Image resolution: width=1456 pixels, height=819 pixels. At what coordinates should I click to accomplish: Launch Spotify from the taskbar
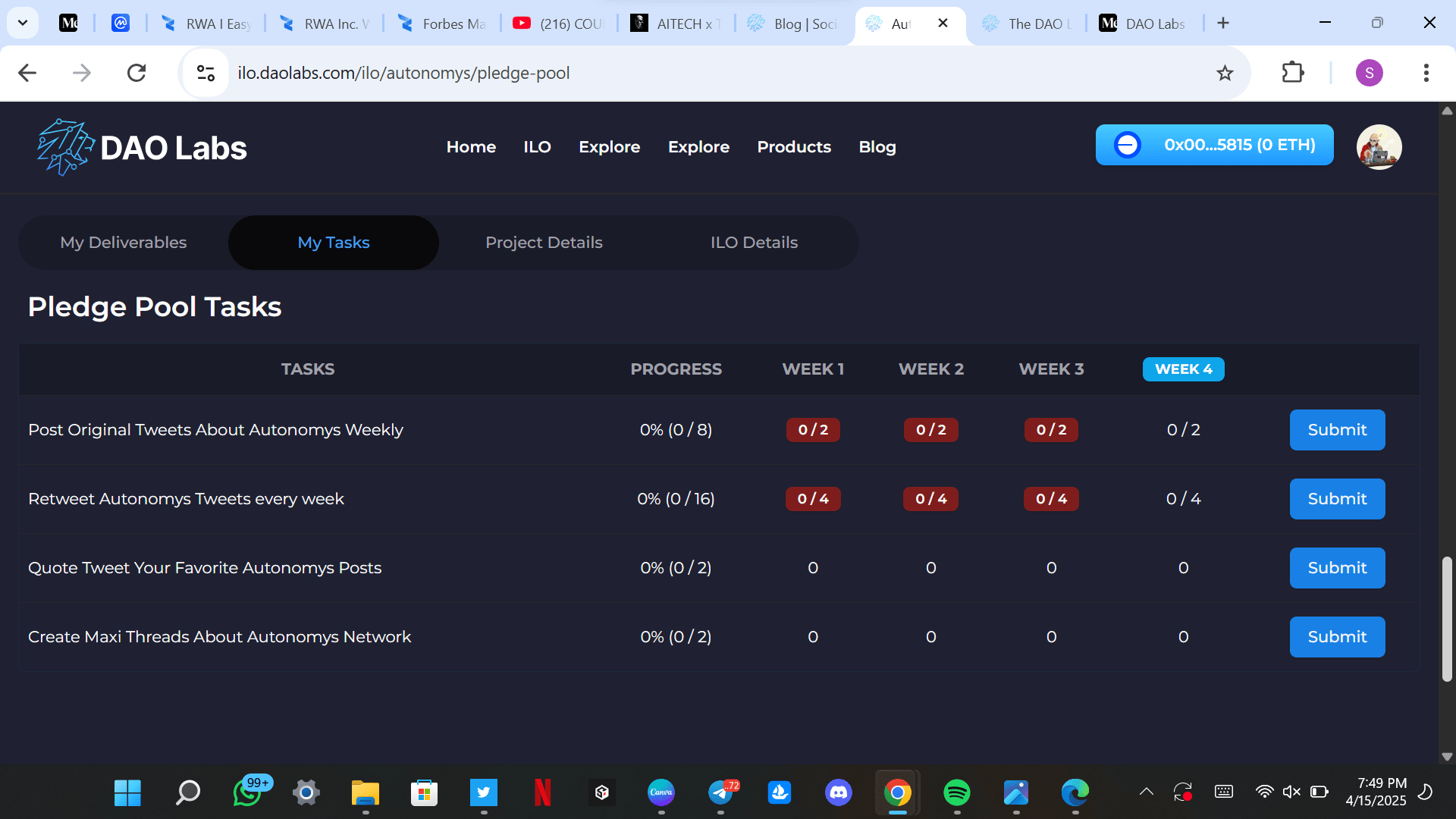[x=956, y=792]
